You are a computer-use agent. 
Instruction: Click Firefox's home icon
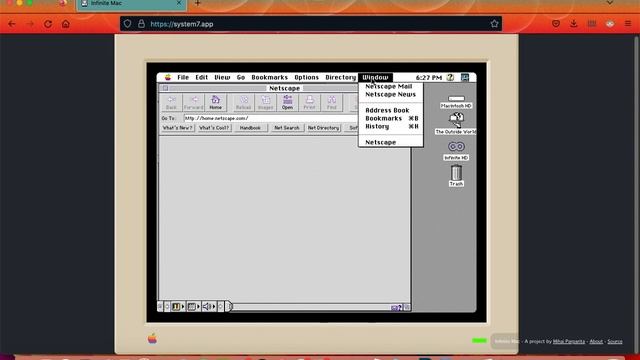pyautogui.click(x=66, y=24)
